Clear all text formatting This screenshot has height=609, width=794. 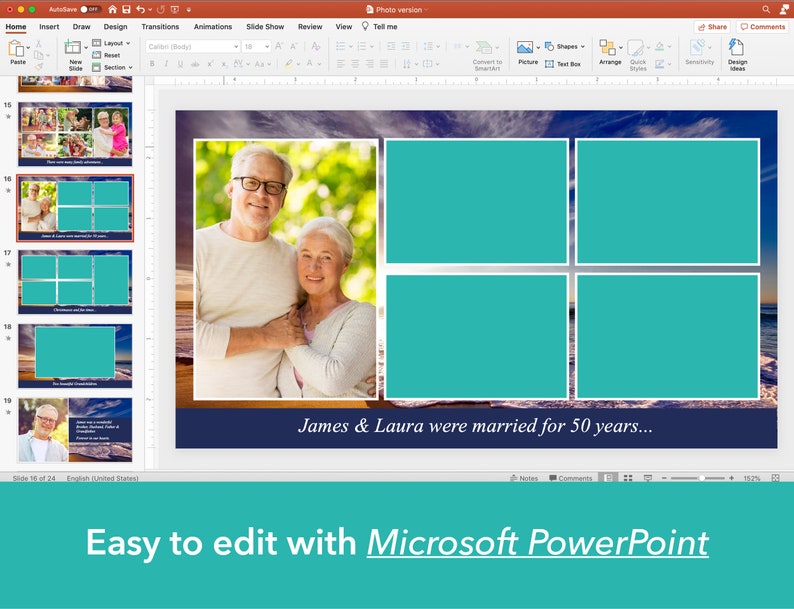(316, 46)
